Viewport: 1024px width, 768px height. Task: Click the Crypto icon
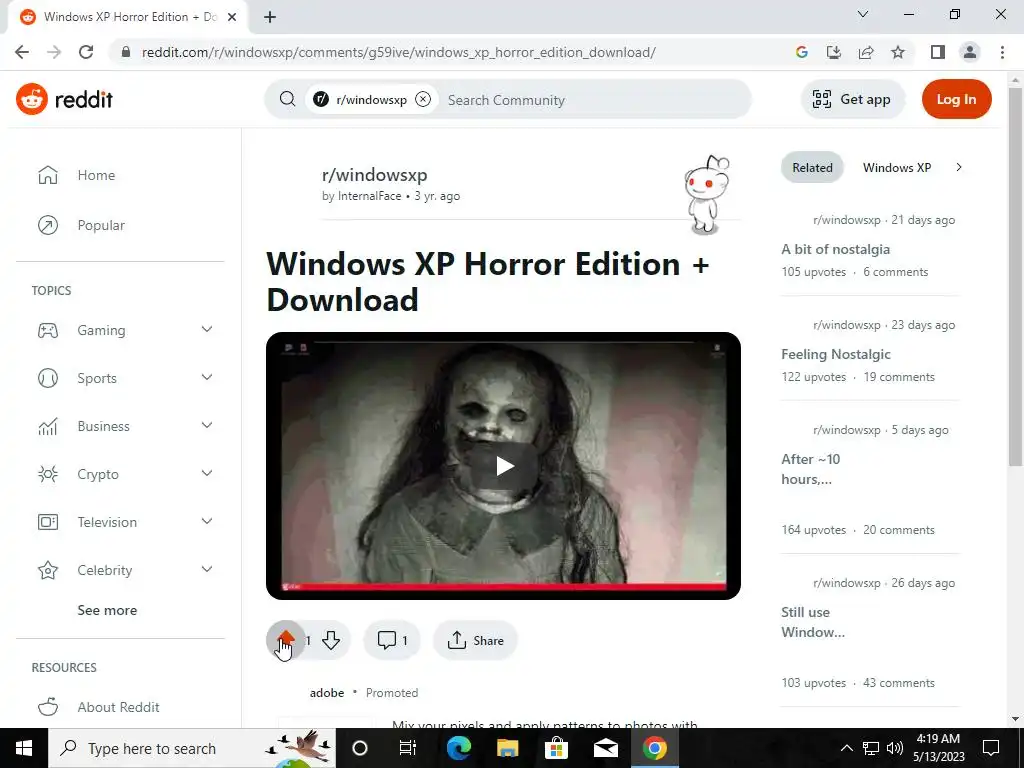48,474
